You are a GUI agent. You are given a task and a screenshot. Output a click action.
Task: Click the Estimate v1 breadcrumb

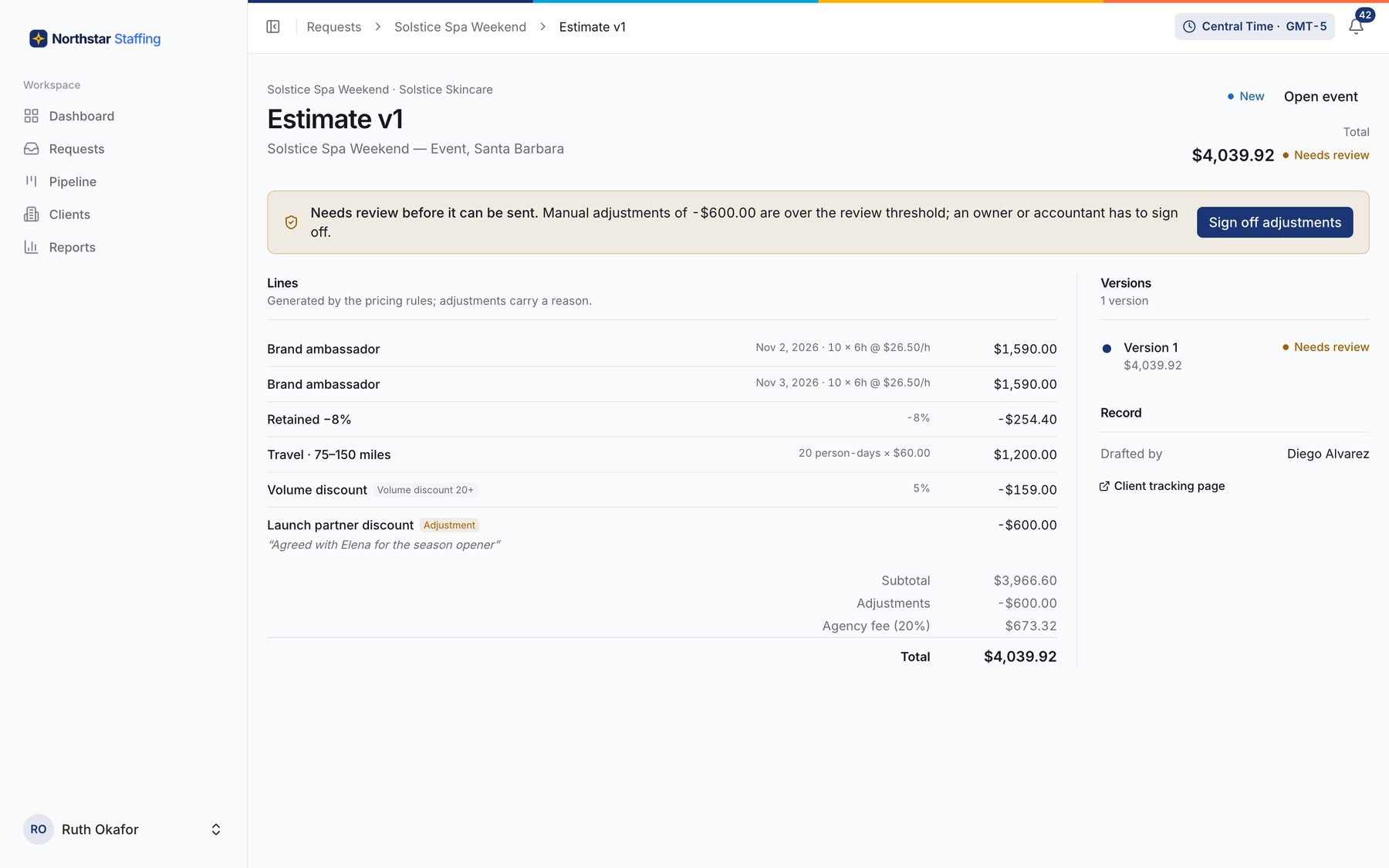(592, 27)
